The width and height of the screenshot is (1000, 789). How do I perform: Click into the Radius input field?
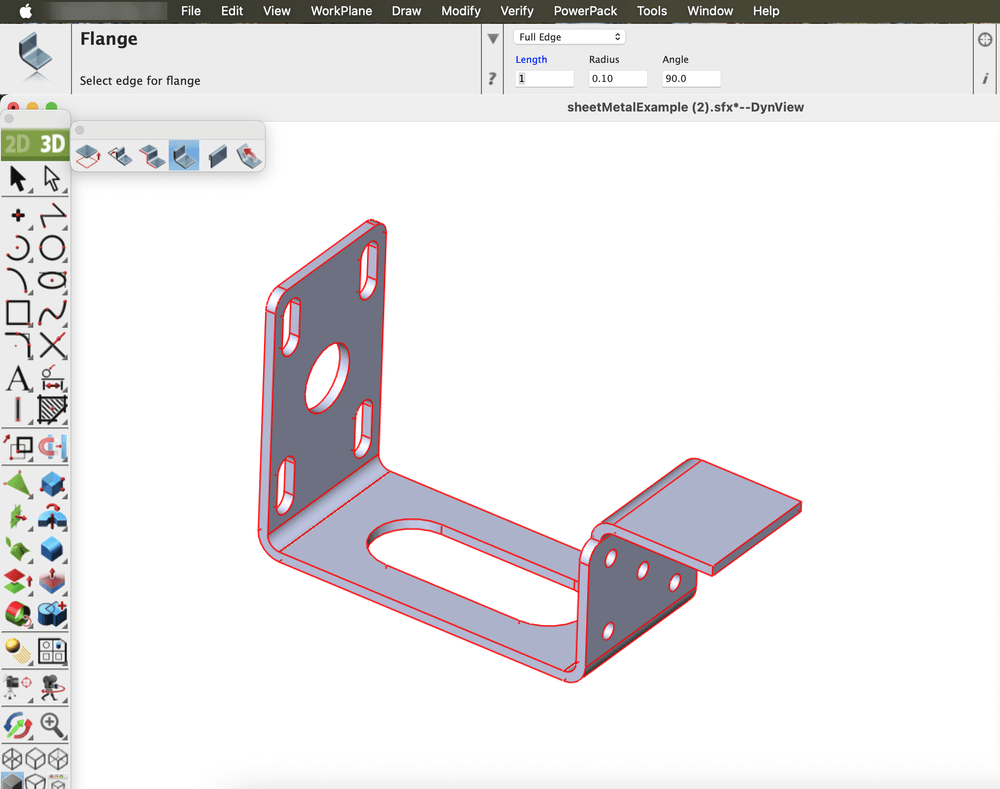pyautogui.click(x=617, y=79)
